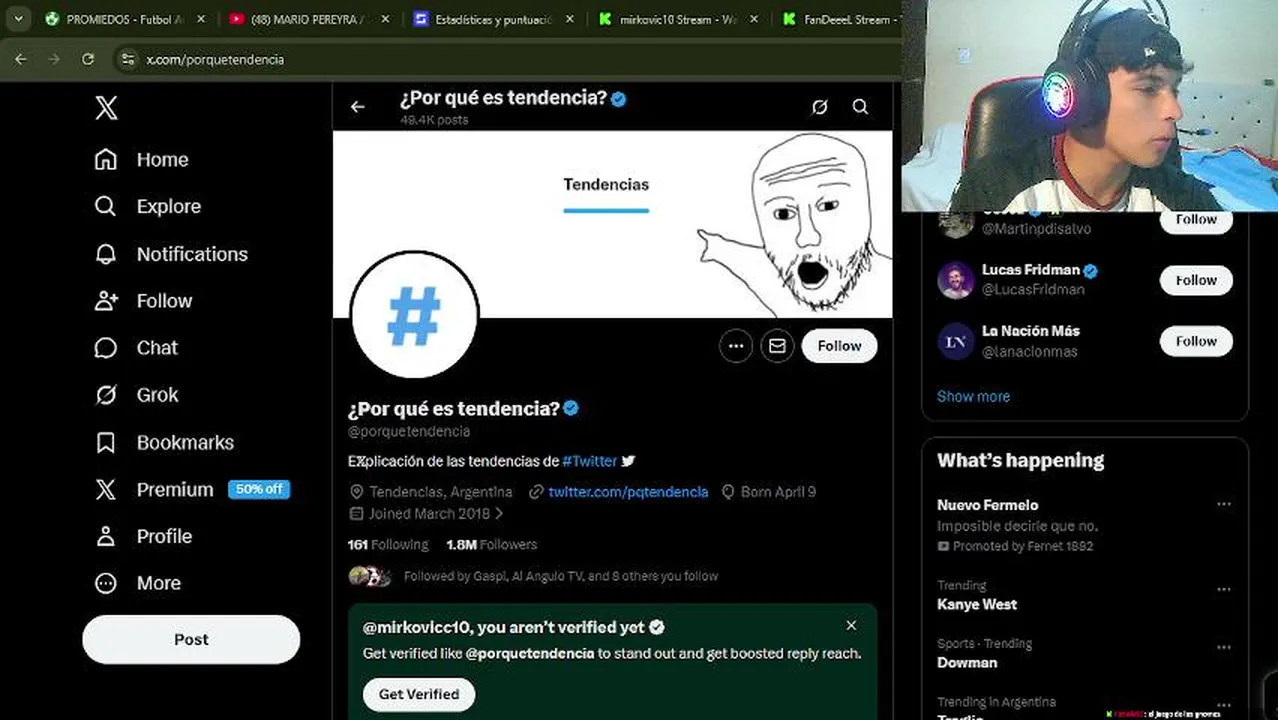Open options menu for Kanye West trend
1278x720 pixels.
point(1224,590)
